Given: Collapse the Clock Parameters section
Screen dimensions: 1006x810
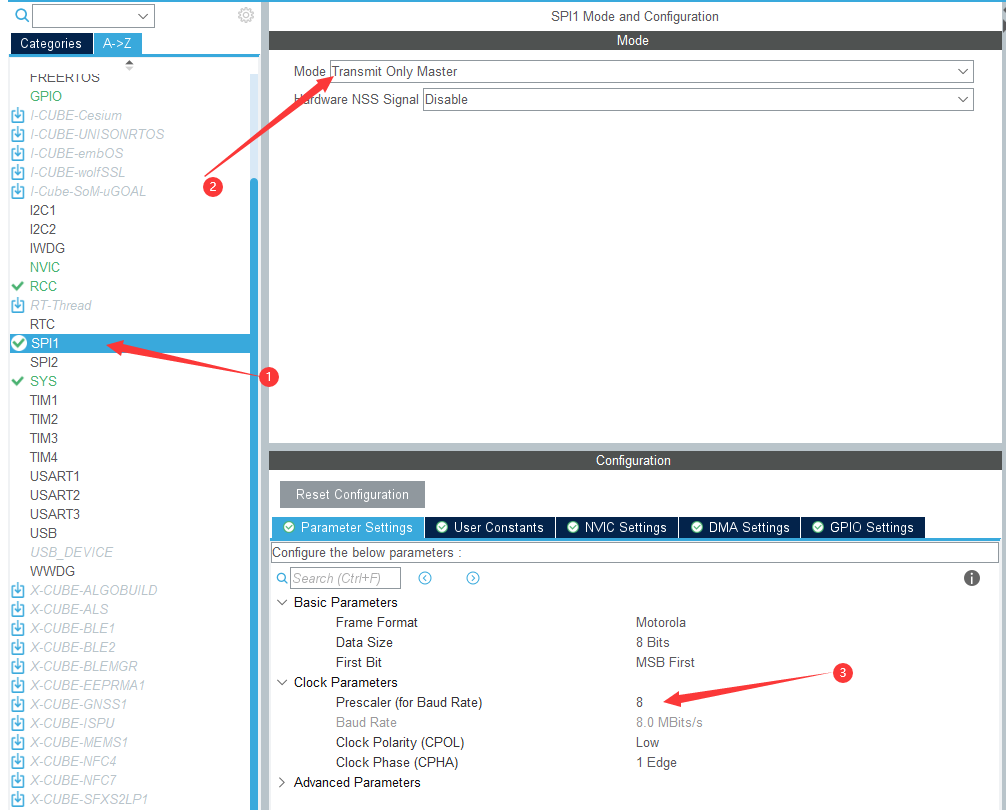Looking at the screenshot, I should (x=282, y=682).
